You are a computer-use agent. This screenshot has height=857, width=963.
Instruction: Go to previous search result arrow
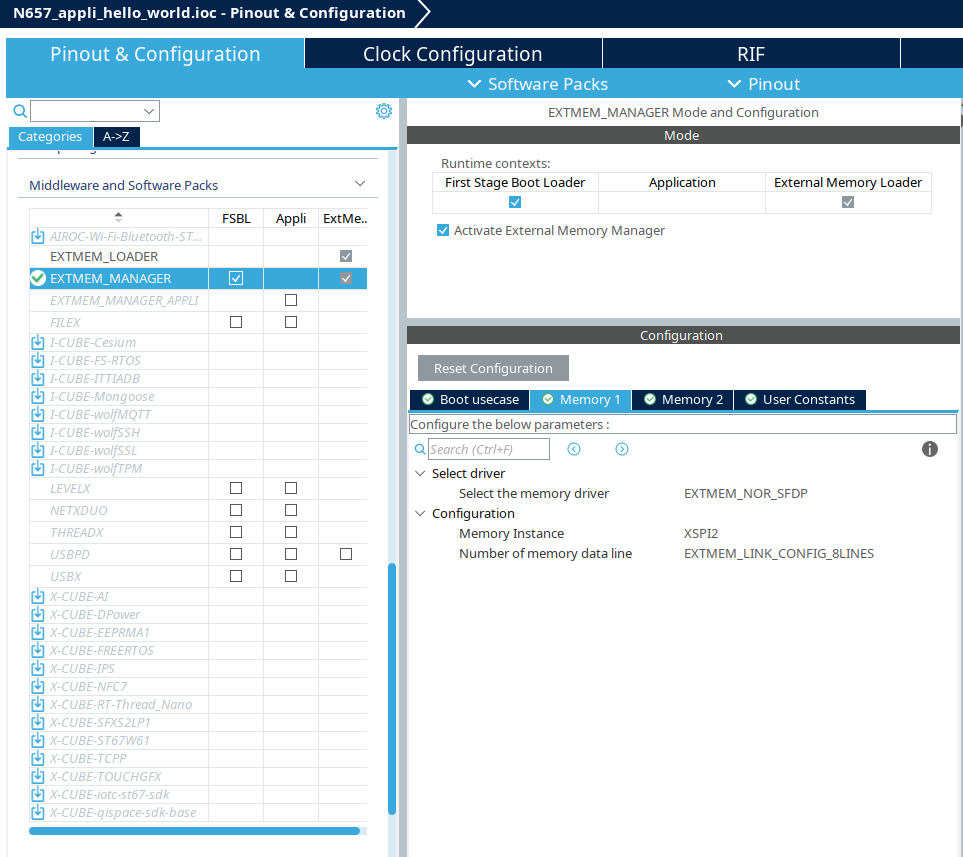(574, 449)
